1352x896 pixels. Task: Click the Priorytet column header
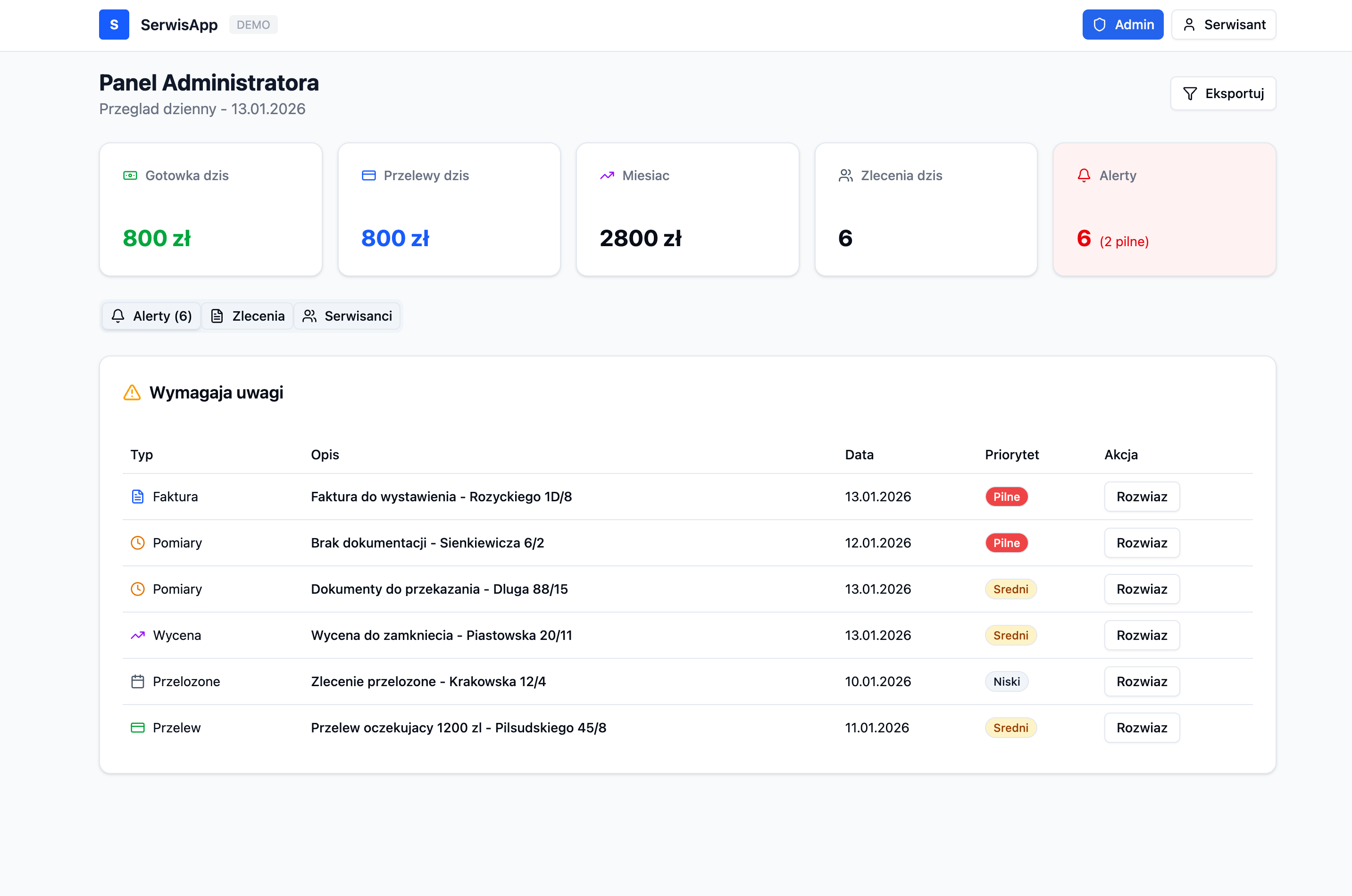click(x=1012, y=455)
